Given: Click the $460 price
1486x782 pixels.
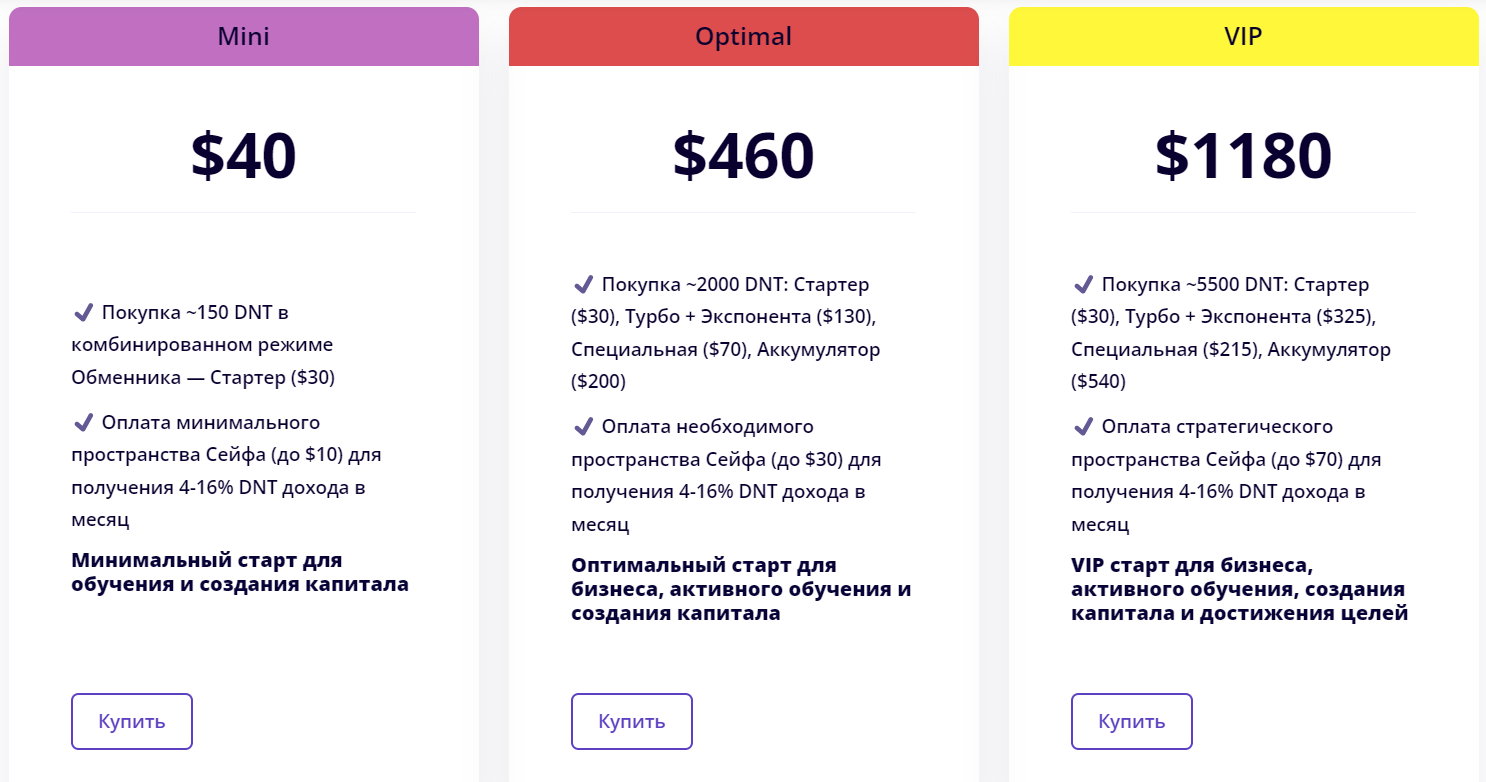Looking at the screenshot, I should pyautogui.click(x=744, y=155).
